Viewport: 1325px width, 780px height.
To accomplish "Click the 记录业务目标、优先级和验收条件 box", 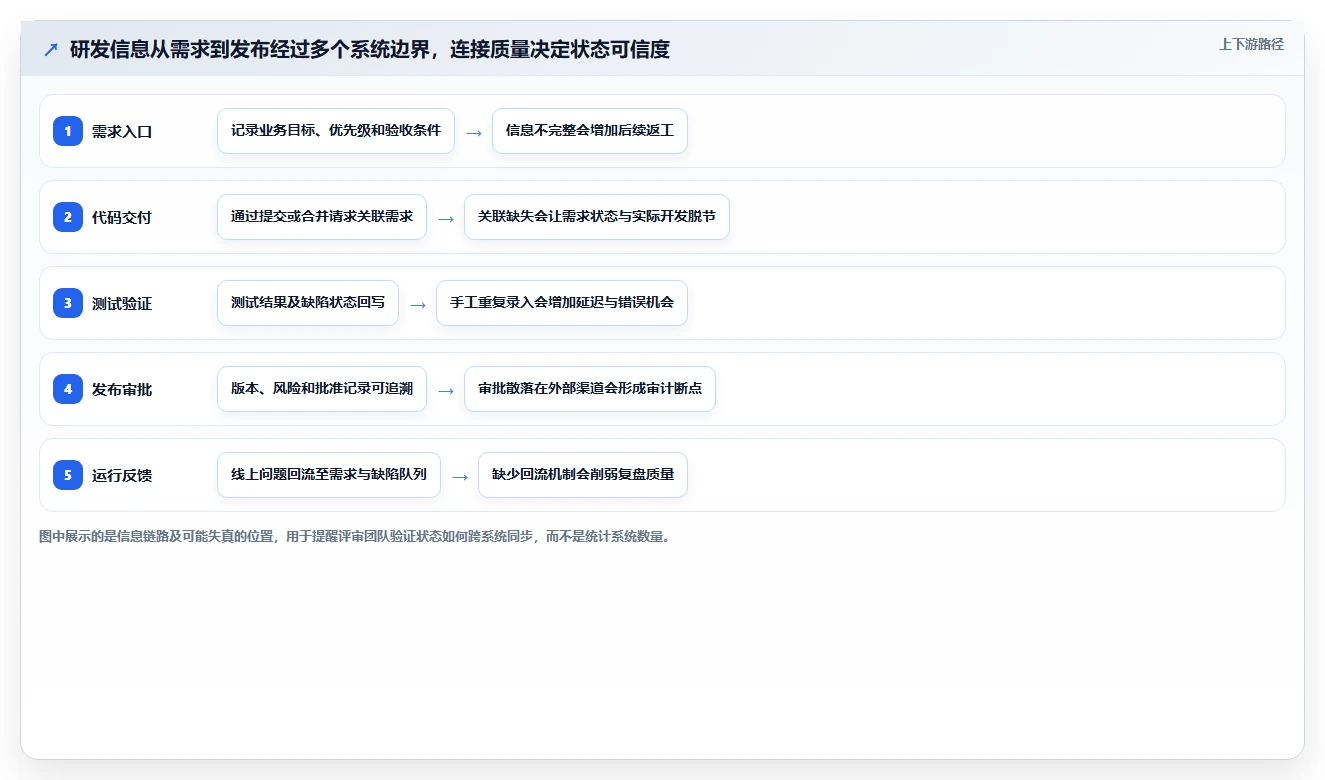I will pyautogui.click(x=336, y=131).
